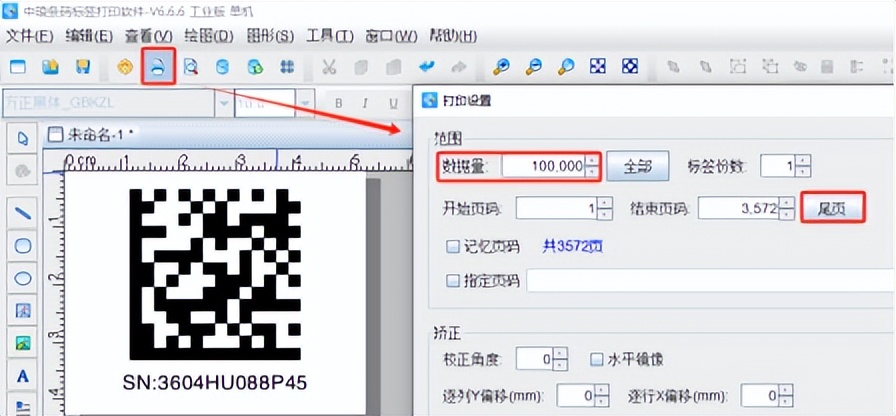Open database settings using the blue cylinder icon
Image resolution: width=896 pixels, height=416 pixels.
[222, 67]
